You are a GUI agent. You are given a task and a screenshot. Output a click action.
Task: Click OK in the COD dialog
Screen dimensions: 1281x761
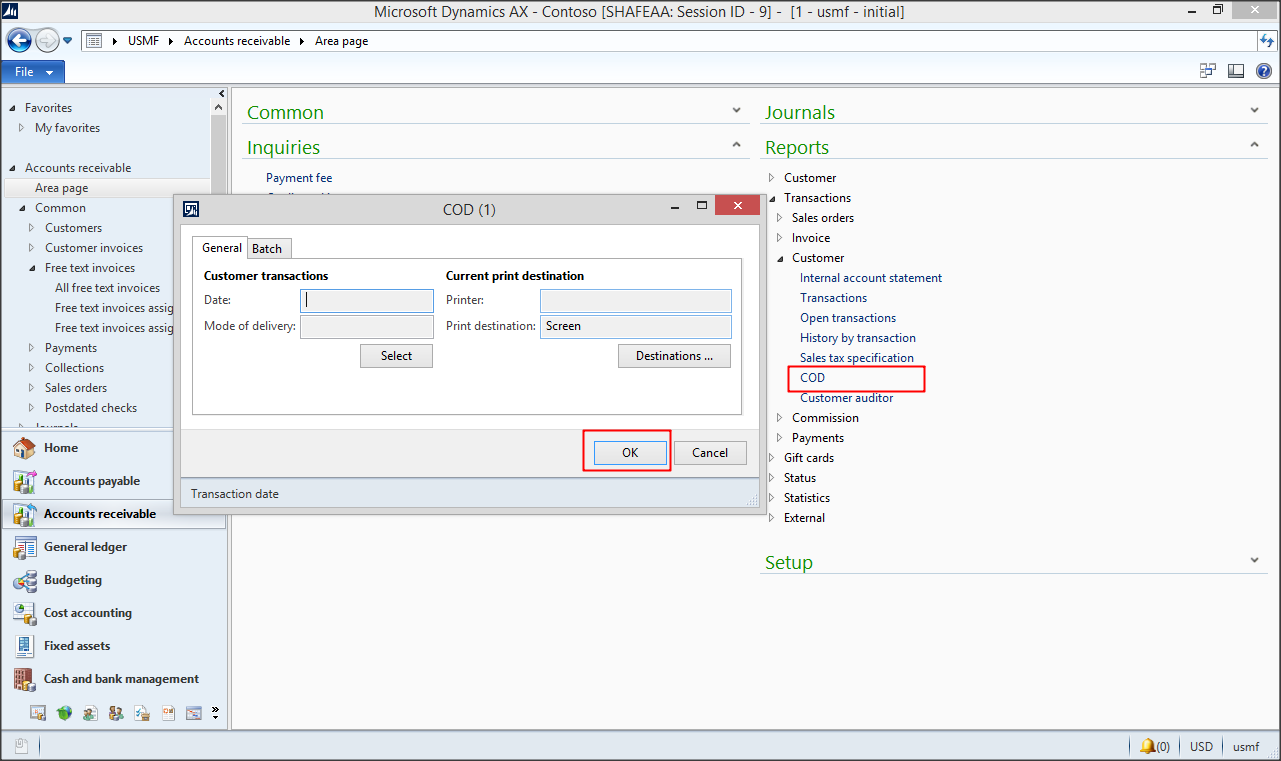pyautogui.click(x=627, y=452)
